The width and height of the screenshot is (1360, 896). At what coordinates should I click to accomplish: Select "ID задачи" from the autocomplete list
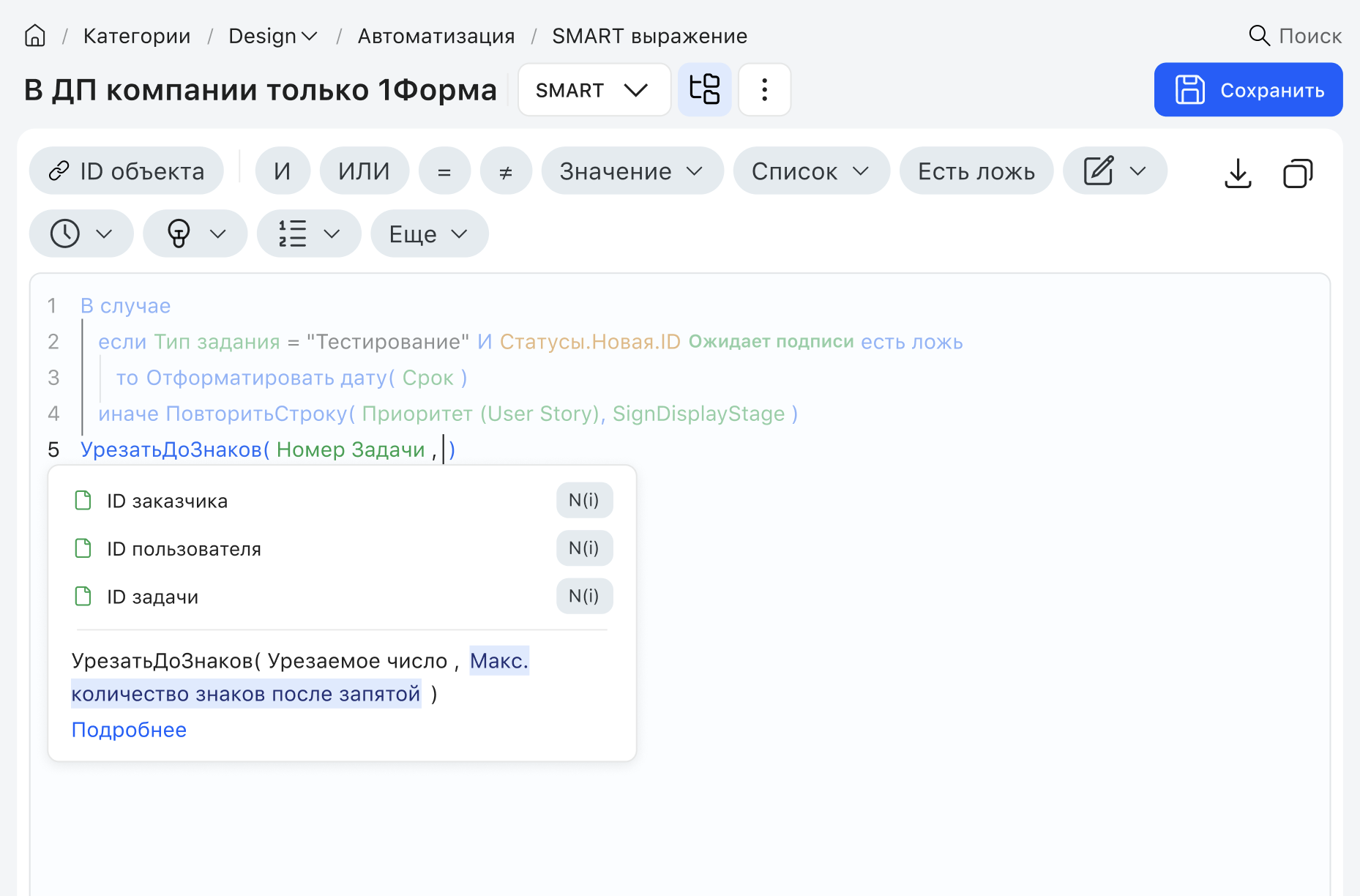tap(152, 596)
